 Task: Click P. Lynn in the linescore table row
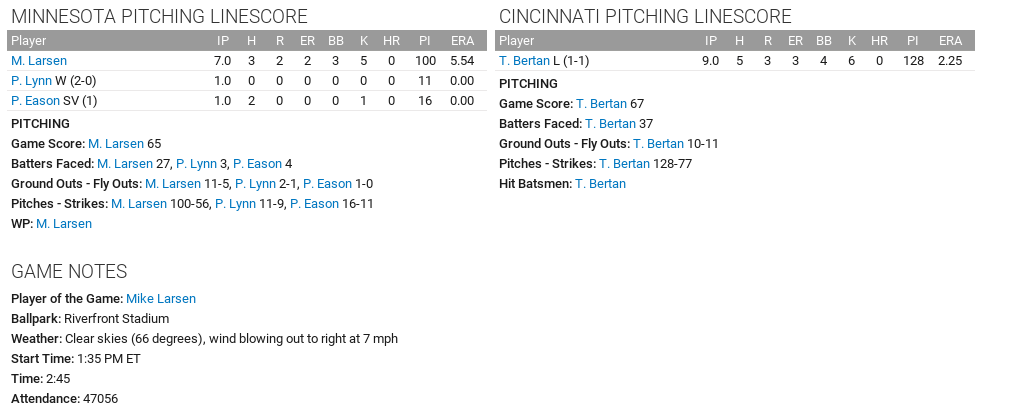click(31, 81)
